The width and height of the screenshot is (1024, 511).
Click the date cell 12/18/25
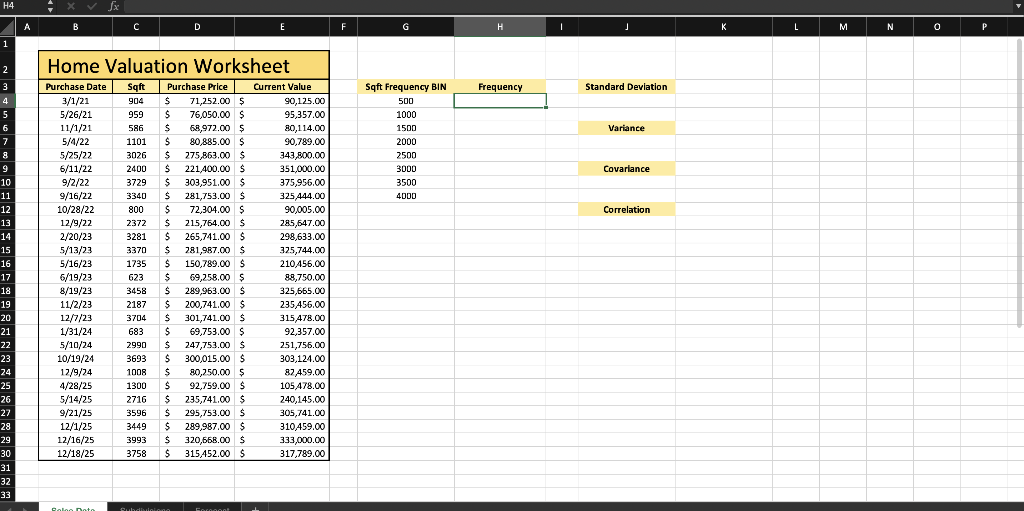coord(76,453)
